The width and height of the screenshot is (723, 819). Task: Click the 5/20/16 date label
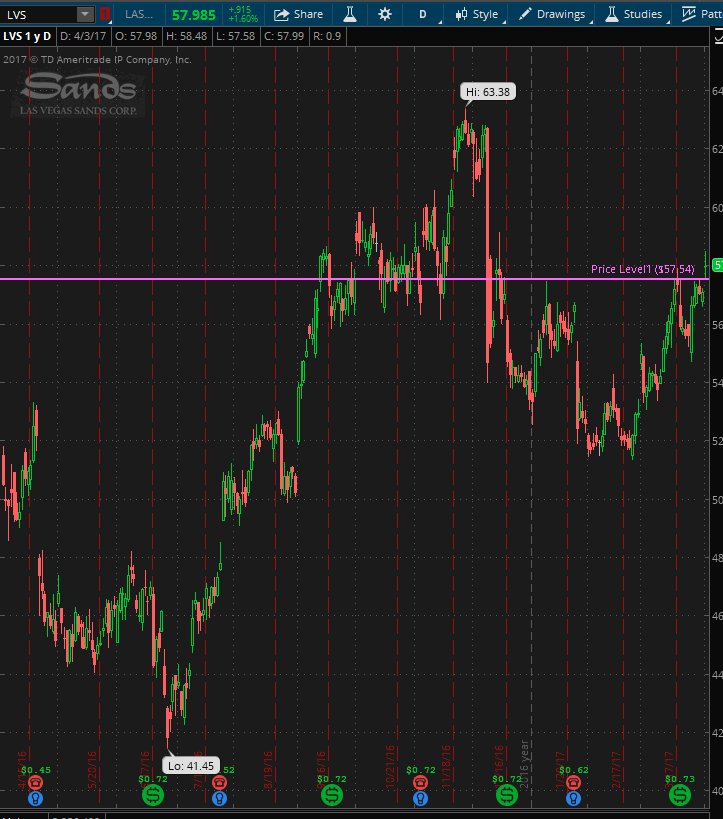[x=92, y=770]
